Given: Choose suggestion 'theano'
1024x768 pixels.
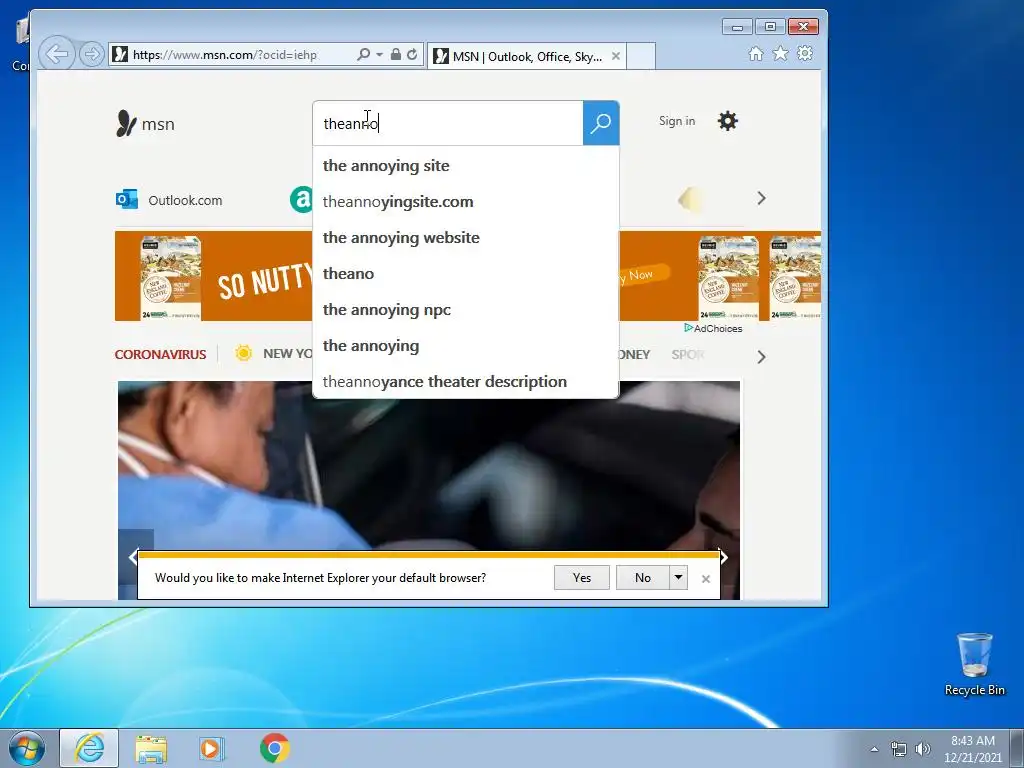Looking at the screenshot, I should 466,274.
